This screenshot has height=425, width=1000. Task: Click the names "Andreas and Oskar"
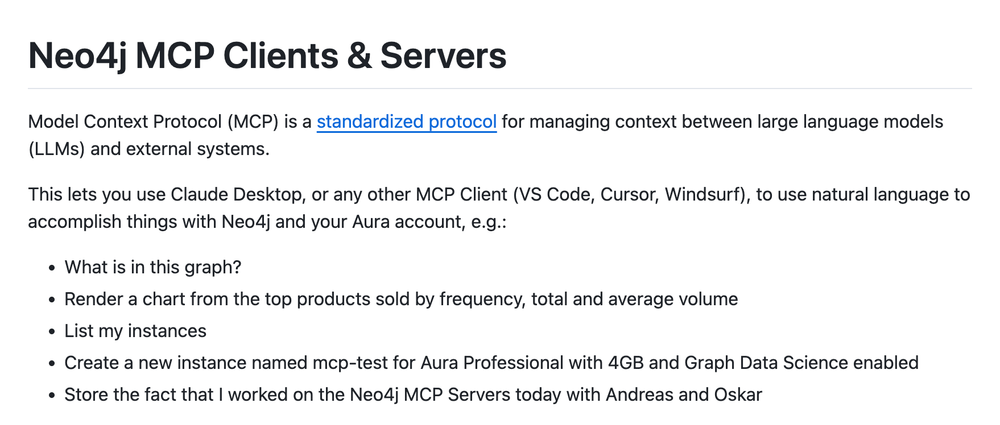click(x=690, y=394)
